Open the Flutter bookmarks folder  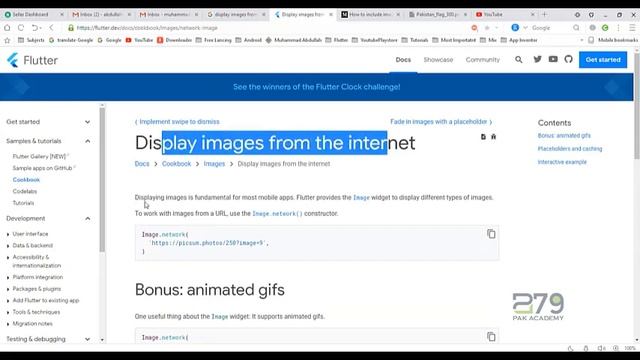click(x=337, y=40)
